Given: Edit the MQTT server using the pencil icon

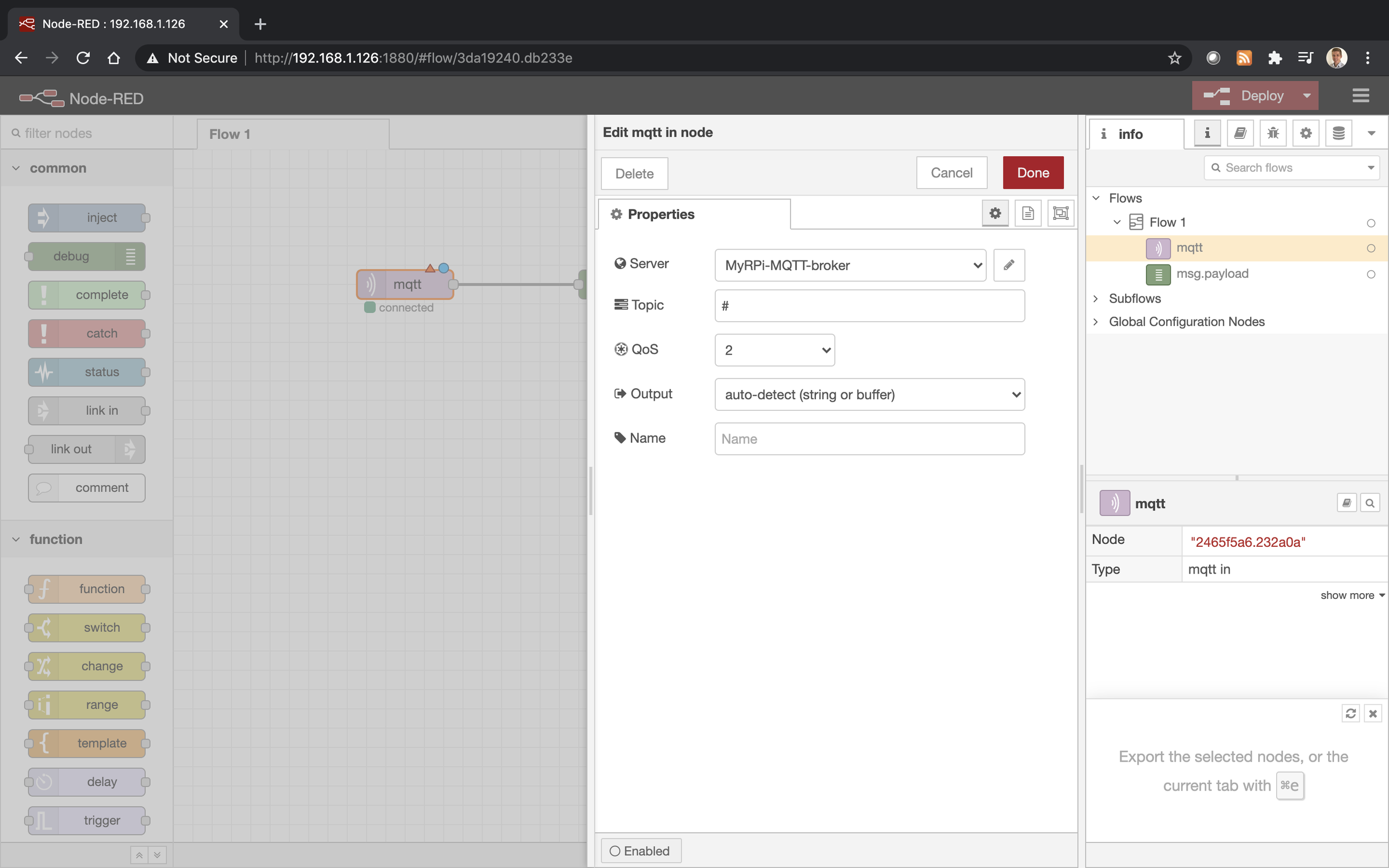Looking at the screenshot, I should click(1009, 265).
